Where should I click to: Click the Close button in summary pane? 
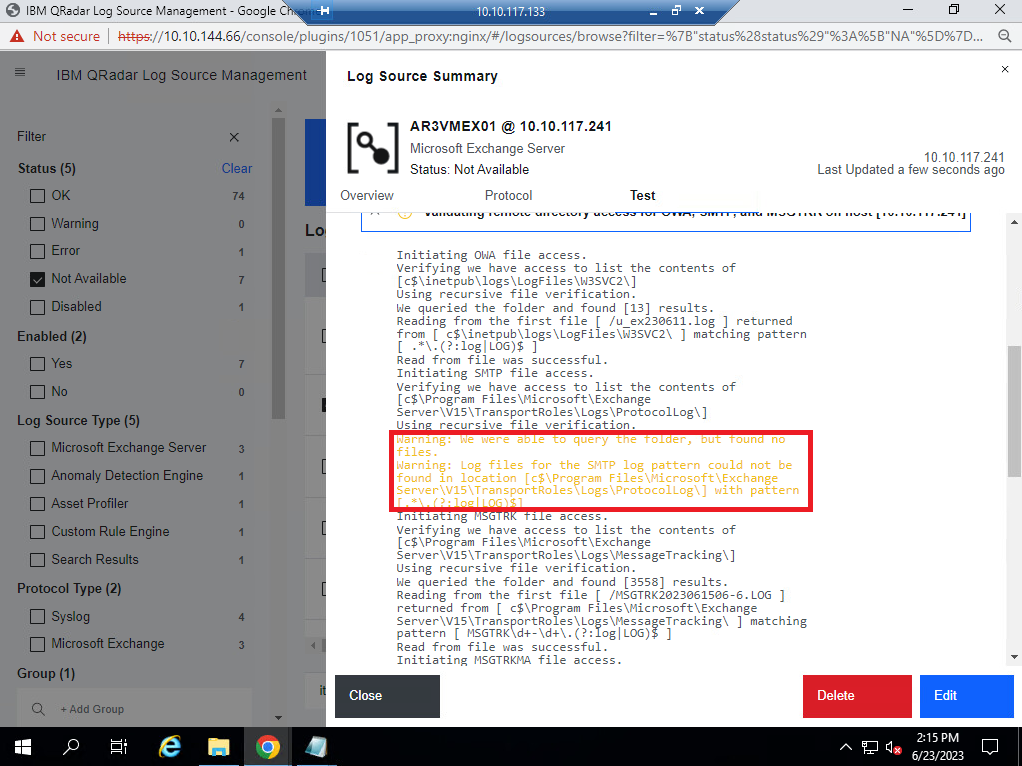[x=387, y=696]
